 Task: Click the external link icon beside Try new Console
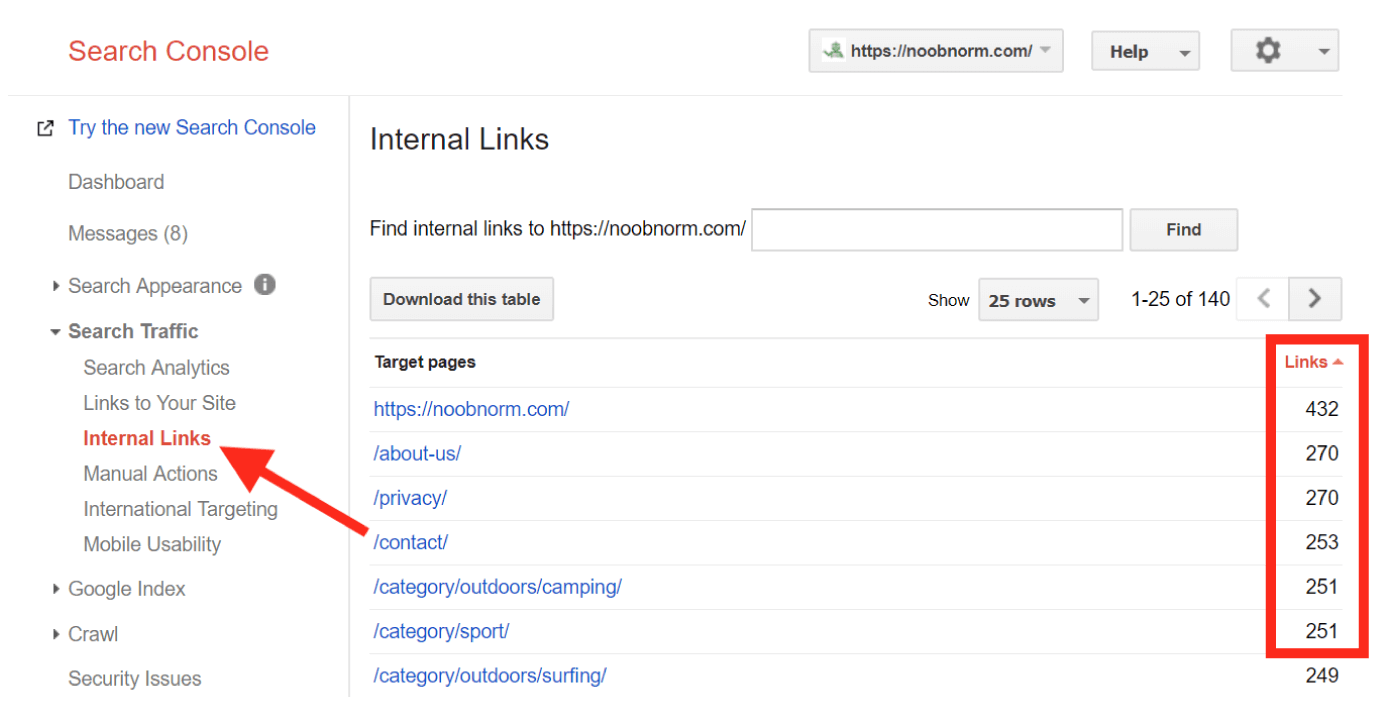(x=45, y=128)
